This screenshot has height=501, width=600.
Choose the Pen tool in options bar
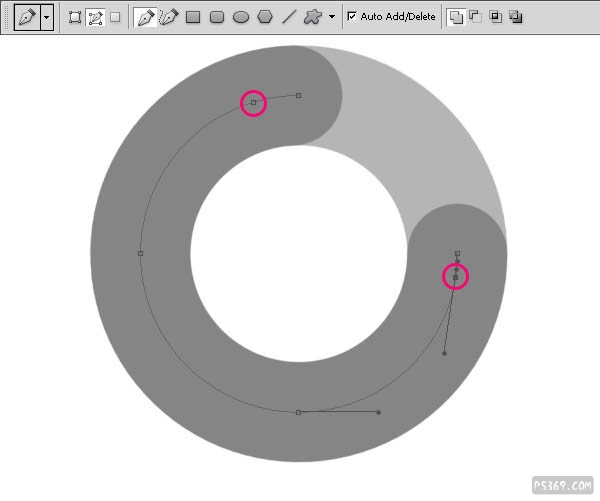tap(146, 17)
